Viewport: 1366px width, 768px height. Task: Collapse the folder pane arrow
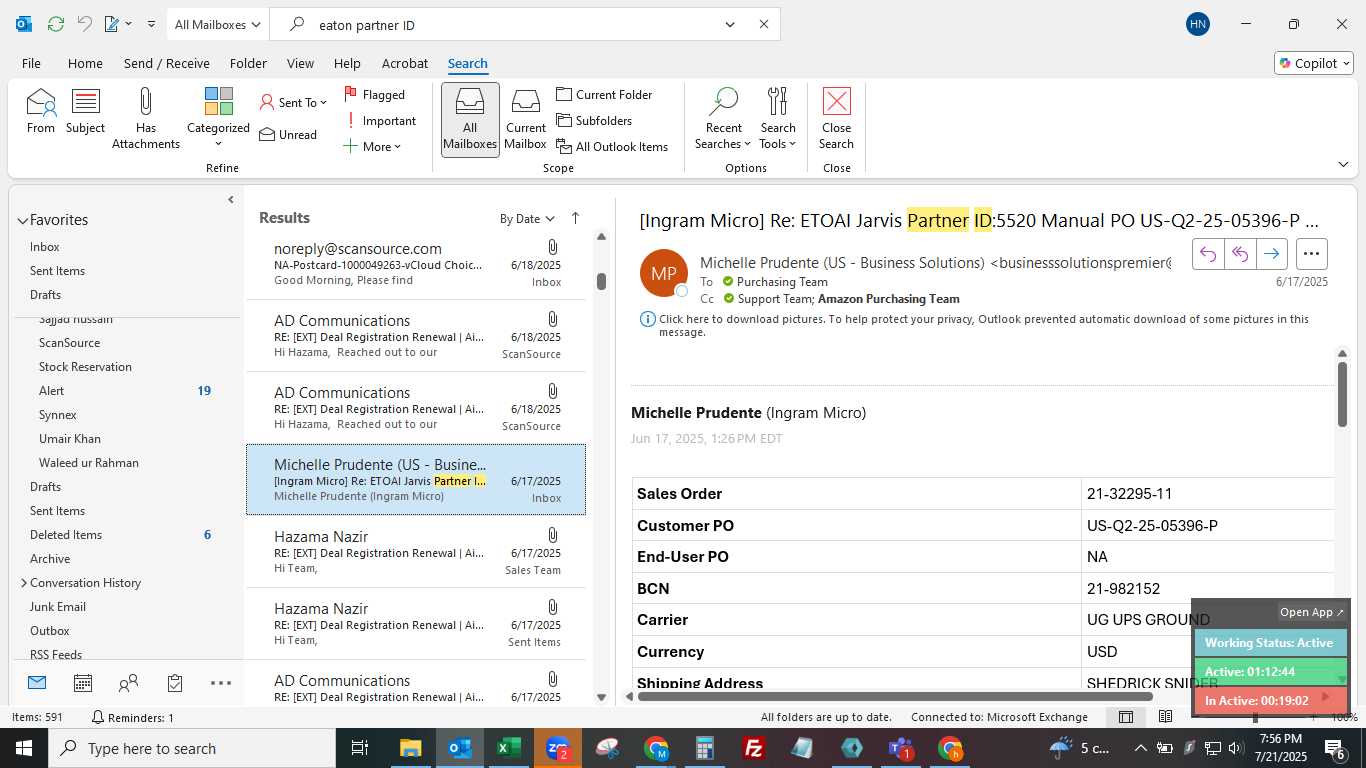231,200
